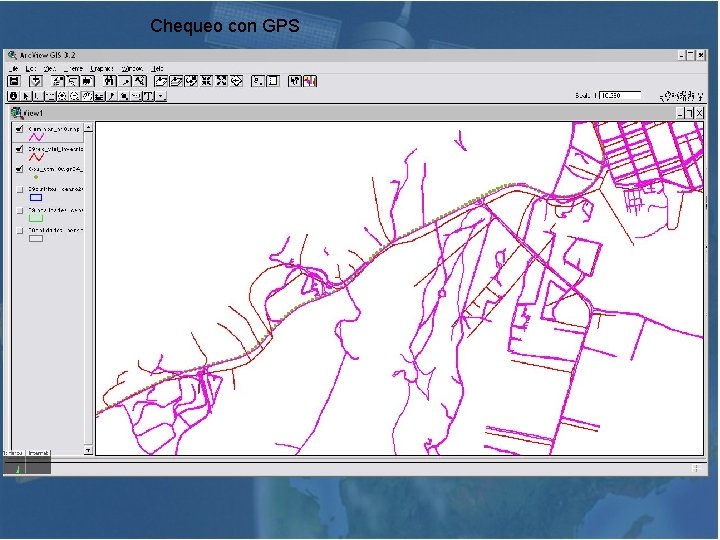Uncheck the red line theme checkbox

(x=19, y=149)
